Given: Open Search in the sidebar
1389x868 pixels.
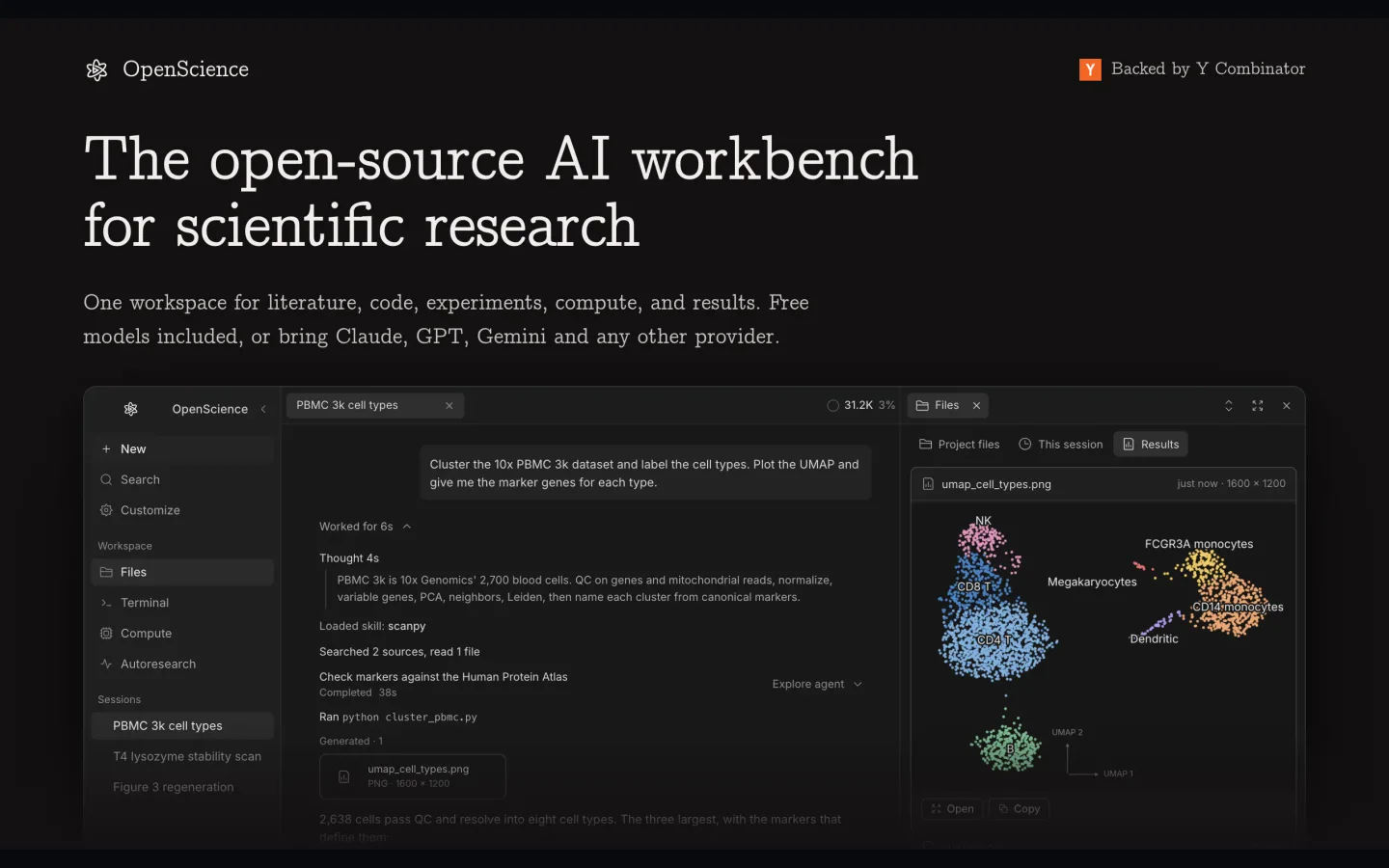Looking at the screenshot, I should point(182,480).
